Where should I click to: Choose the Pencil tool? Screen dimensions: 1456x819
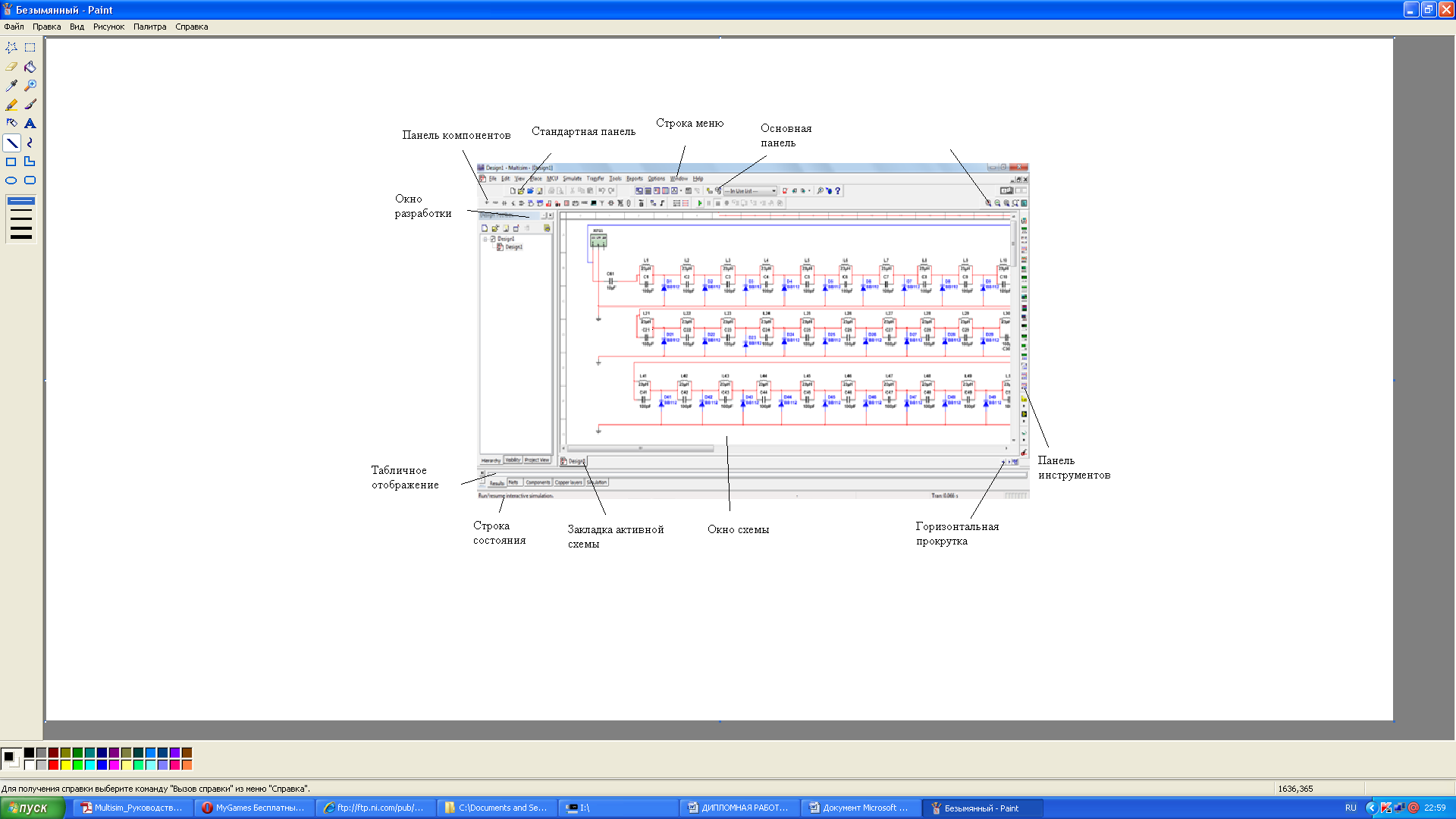[11, 105]
